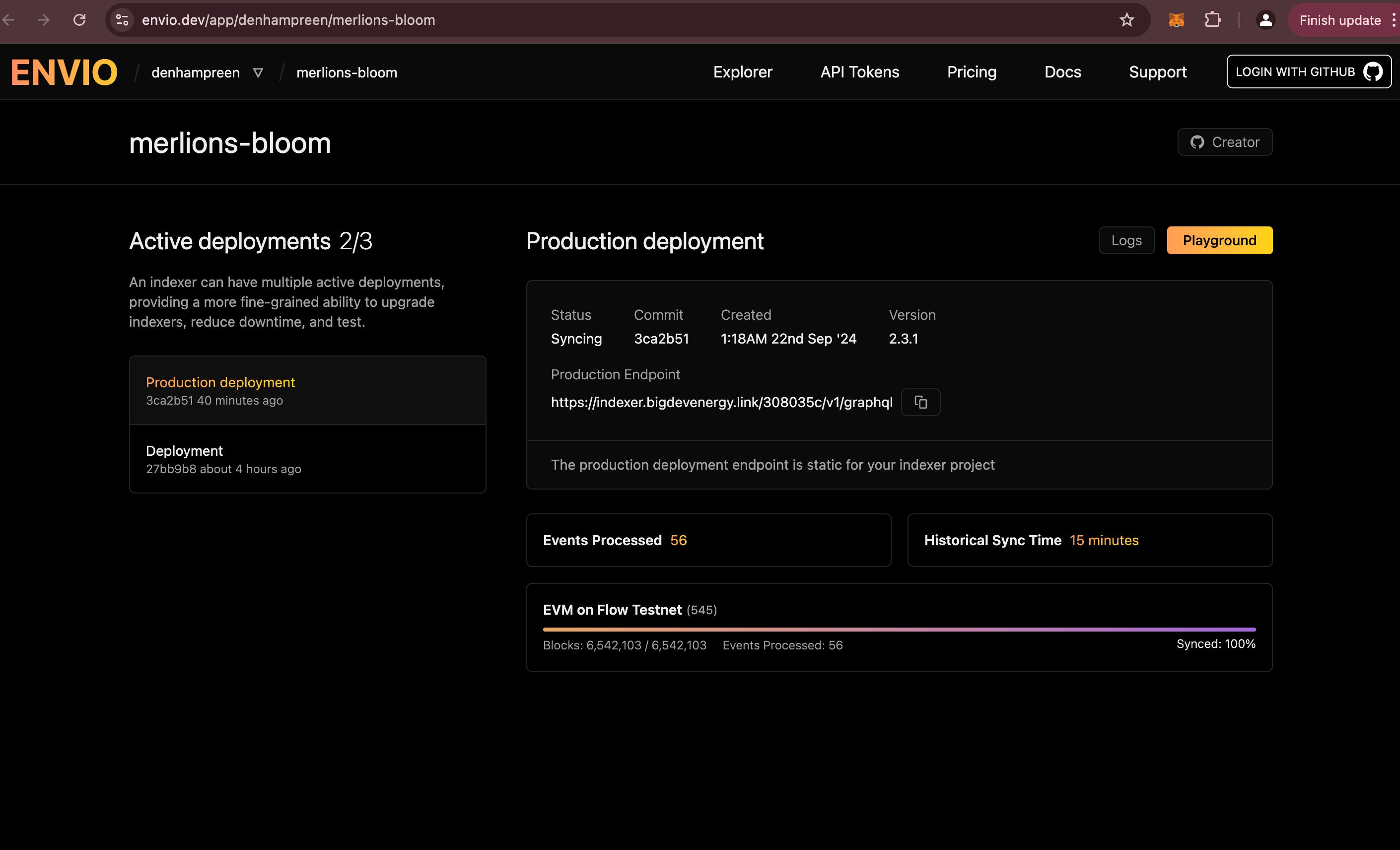
Task: Expand the denhampreen organization dropdown arrow
Action: point(258,72)
